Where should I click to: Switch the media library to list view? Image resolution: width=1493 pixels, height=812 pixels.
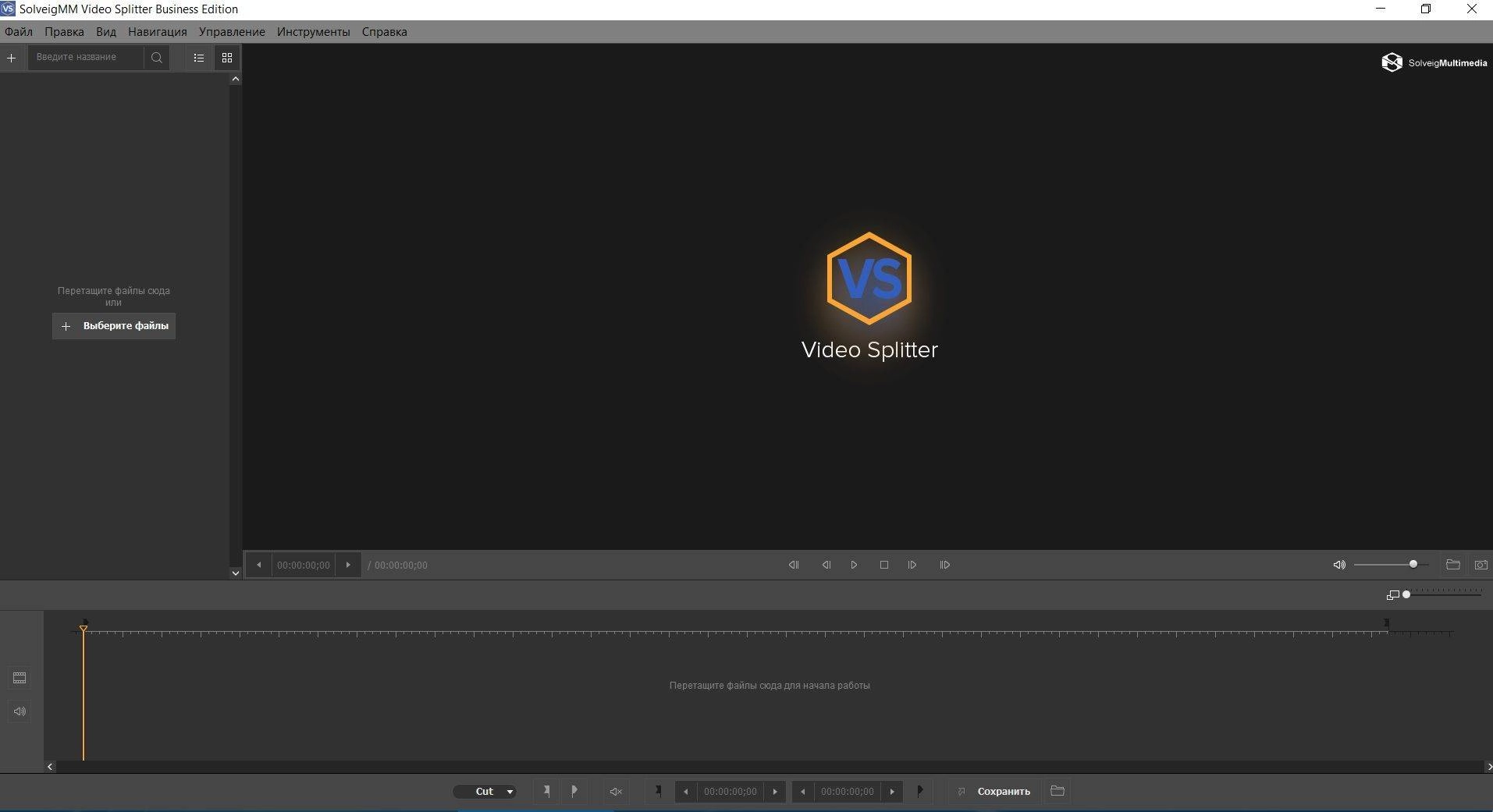tap(198, 58)
